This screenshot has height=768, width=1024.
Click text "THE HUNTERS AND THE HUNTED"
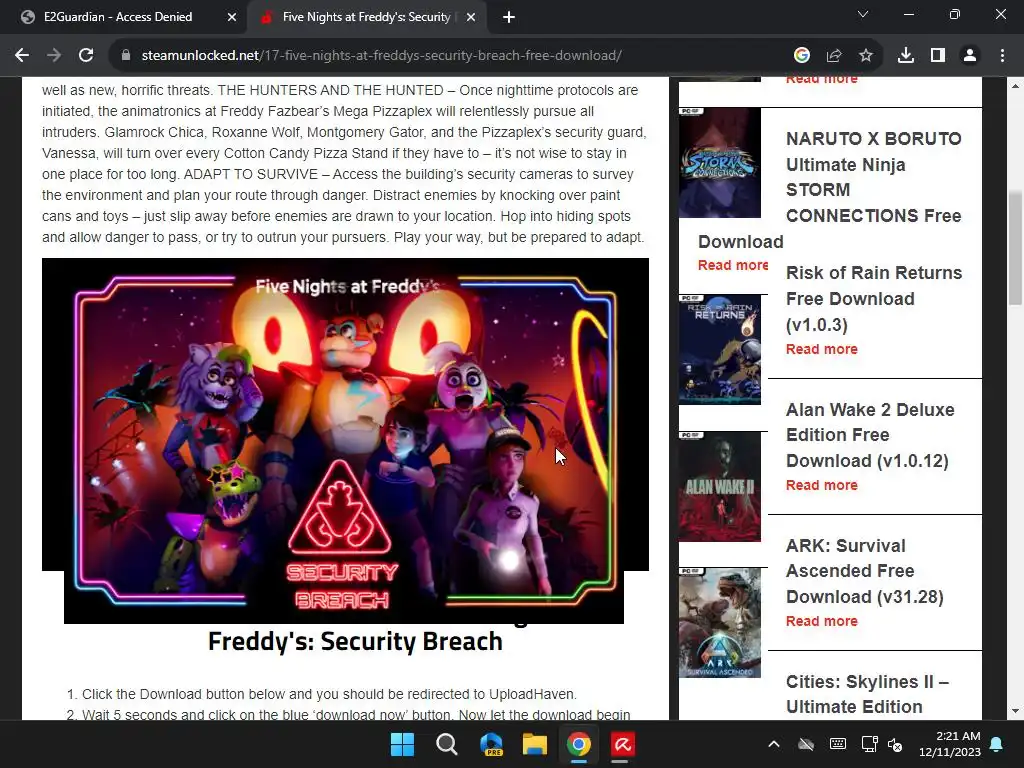tap(330, 90)
